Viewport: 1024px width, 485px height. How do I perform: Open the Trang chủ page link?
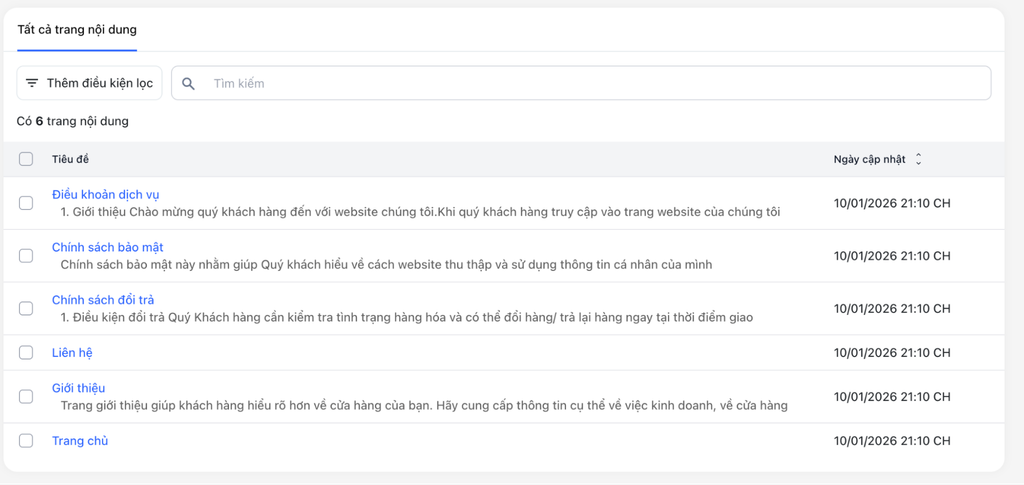(x=80, y=441)
